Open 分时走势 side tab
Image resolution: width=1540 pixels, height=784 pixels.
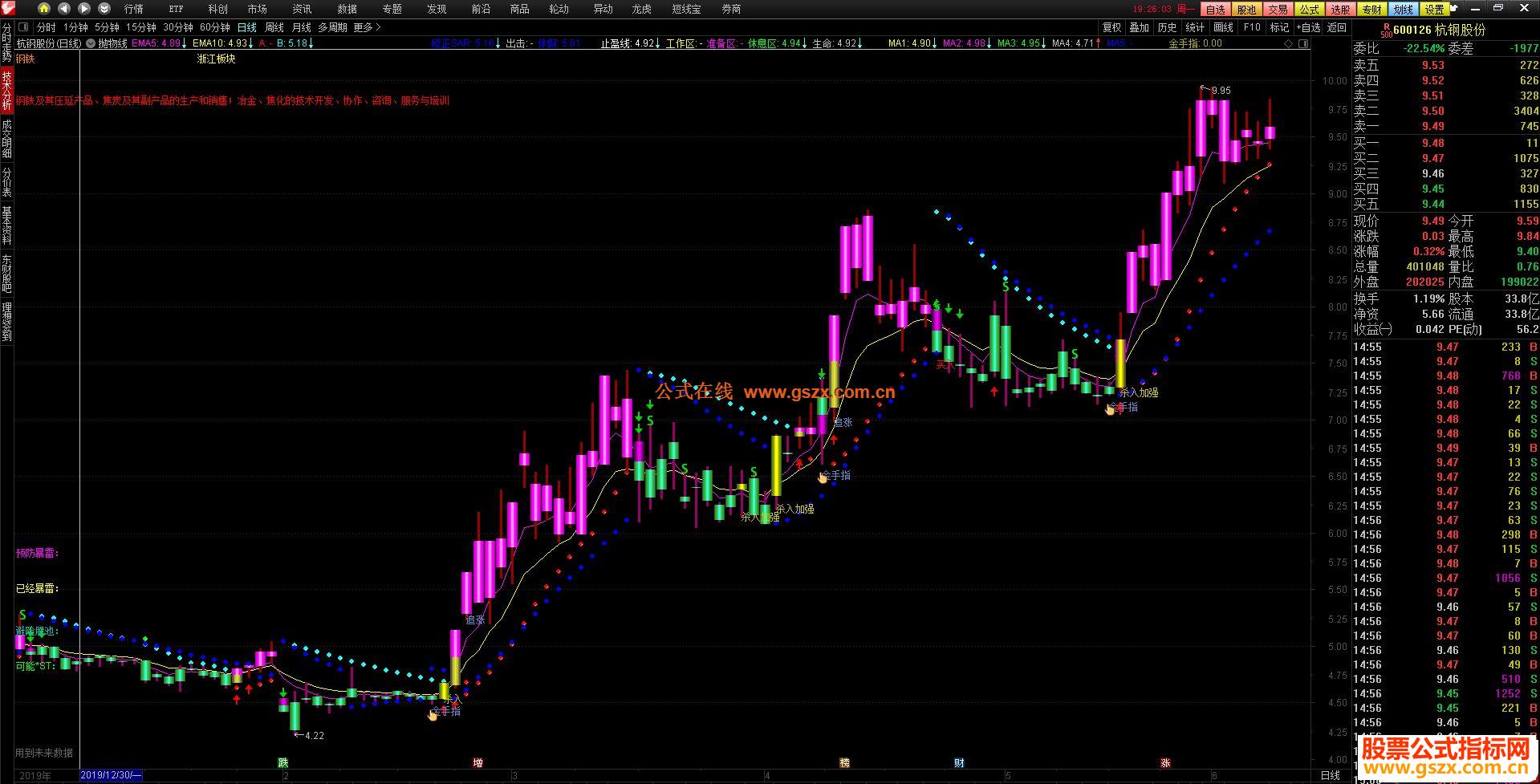click(7, 43)
